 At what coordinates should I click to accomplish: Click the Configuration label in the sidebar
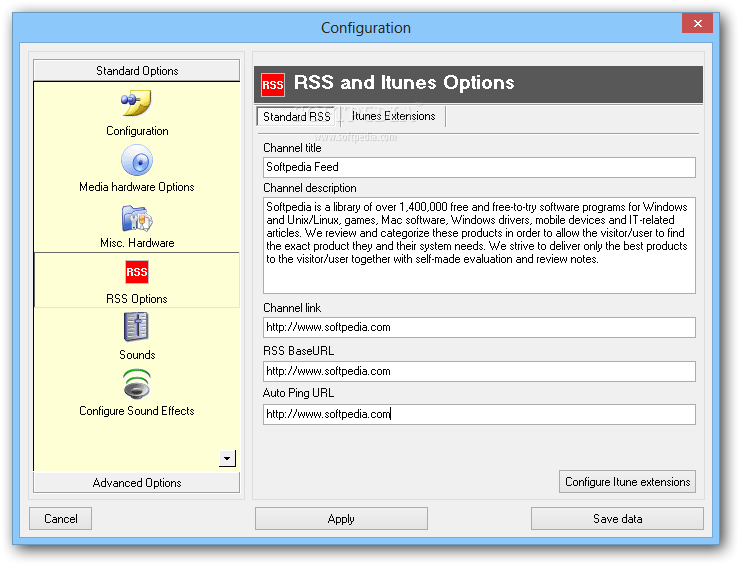137,131
